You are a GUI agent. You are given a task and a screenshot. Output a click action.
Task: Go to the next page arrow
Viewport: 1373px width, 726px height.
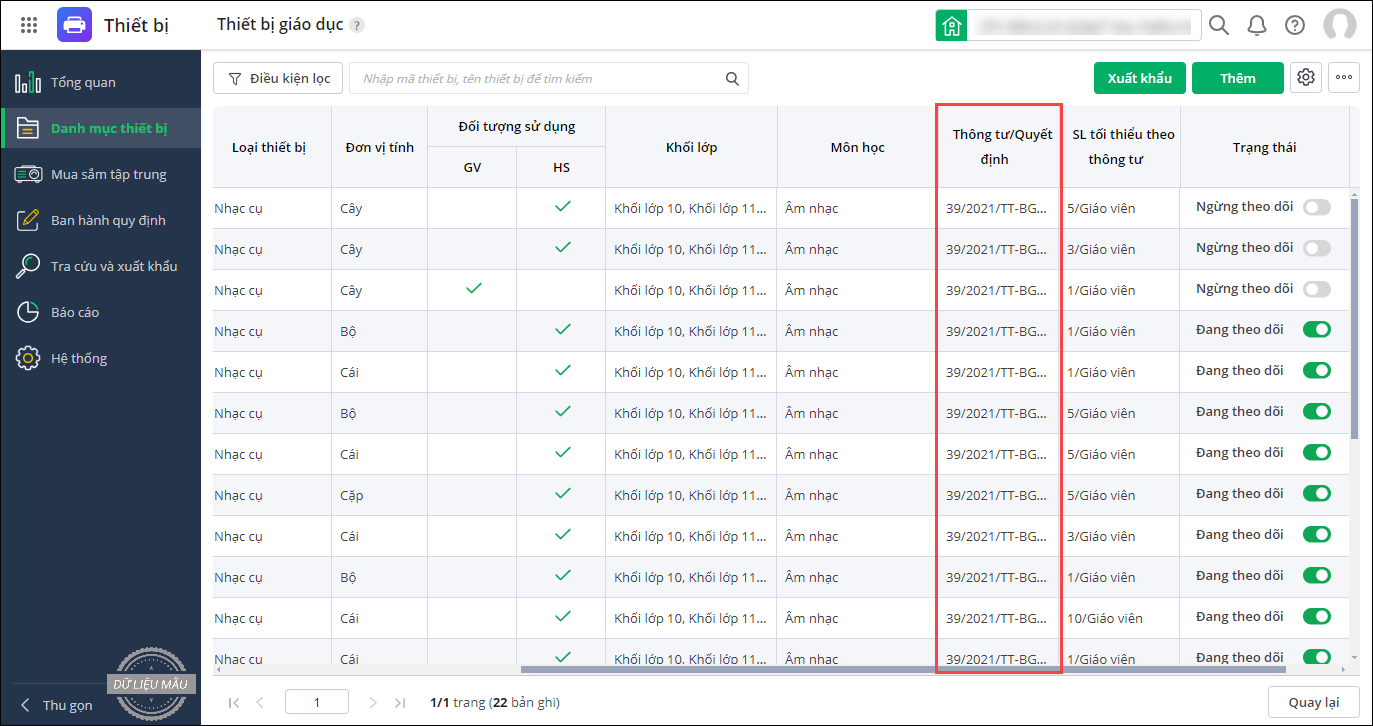pos(373,703)
